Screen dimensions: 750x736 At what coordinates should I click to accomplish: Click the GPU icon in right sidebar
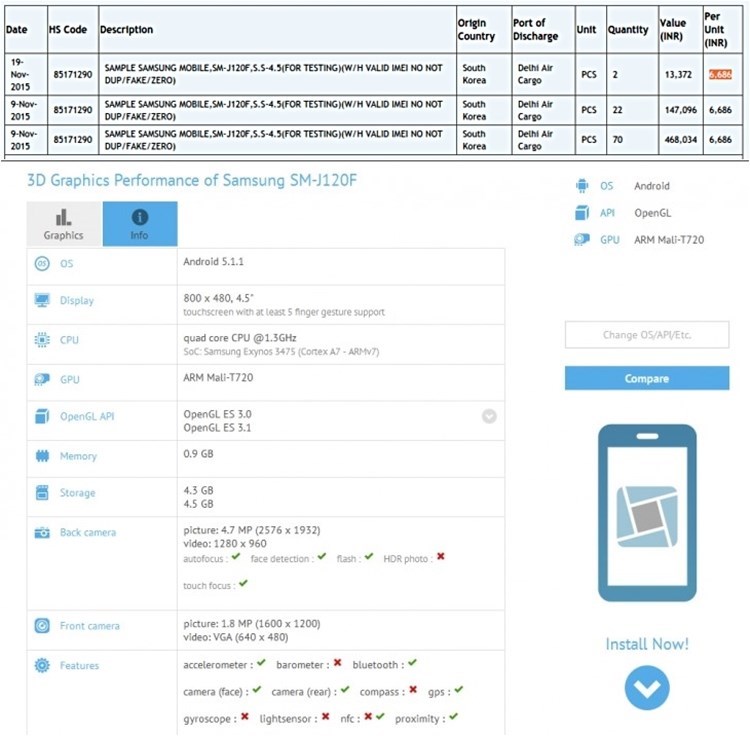[582, 240]
